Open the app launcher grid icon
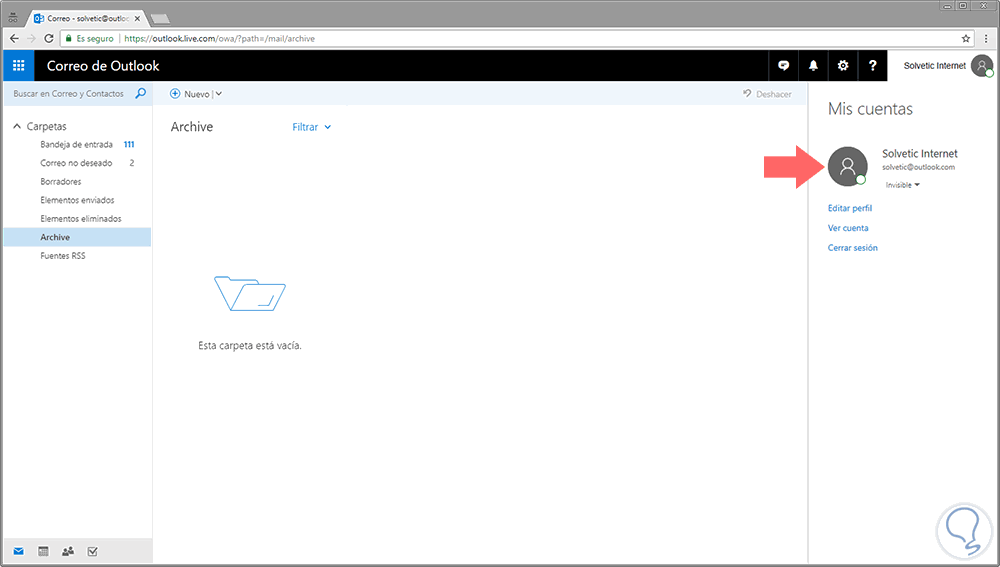Image resolution: width=1000 pixels, height=567 pixels. pos(18,66)
